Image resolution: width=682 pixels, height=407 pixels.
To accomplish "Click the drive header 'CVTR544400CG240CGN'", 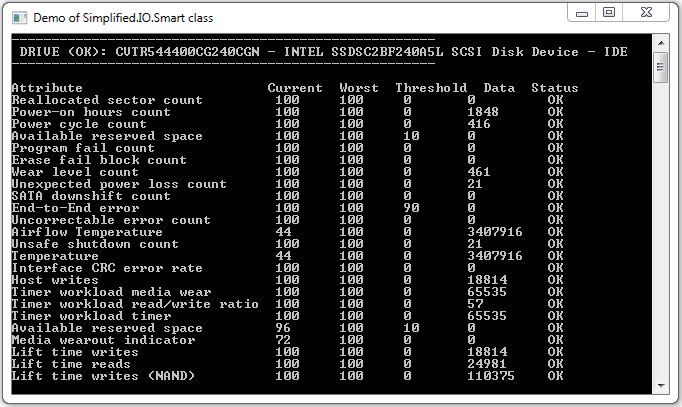I will click(x=187, y=52).
